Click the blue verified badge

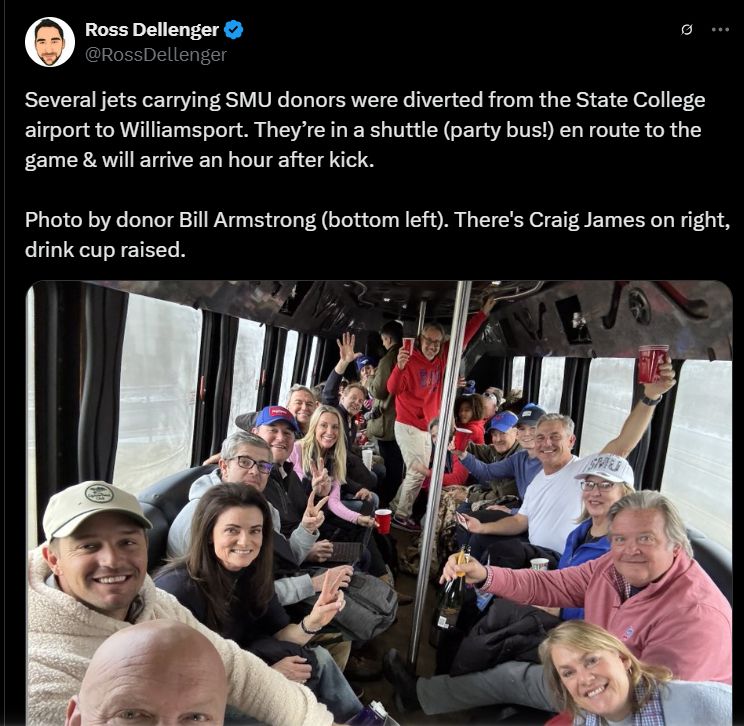point(233,30)
